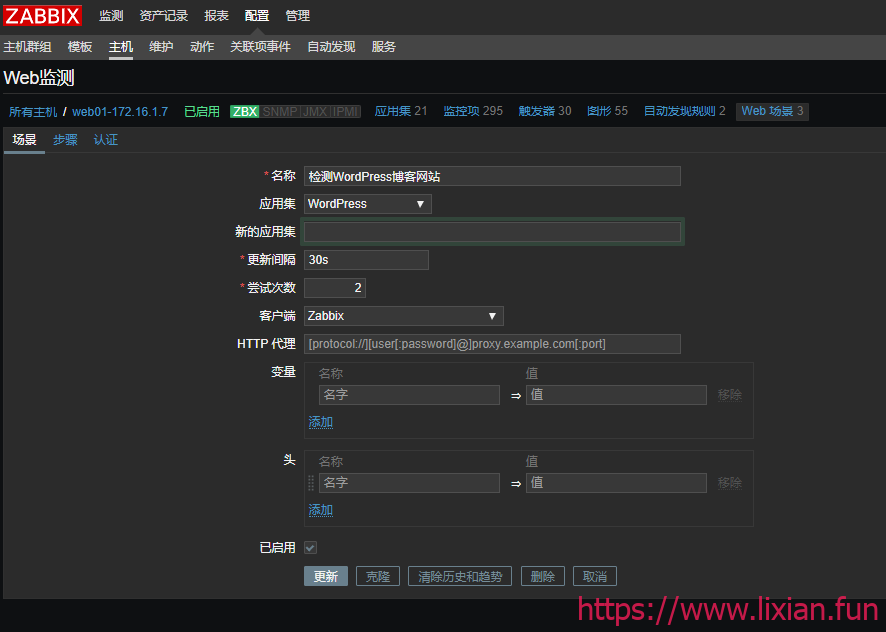Click the SNMP availability badge

(x=280, y=111)
